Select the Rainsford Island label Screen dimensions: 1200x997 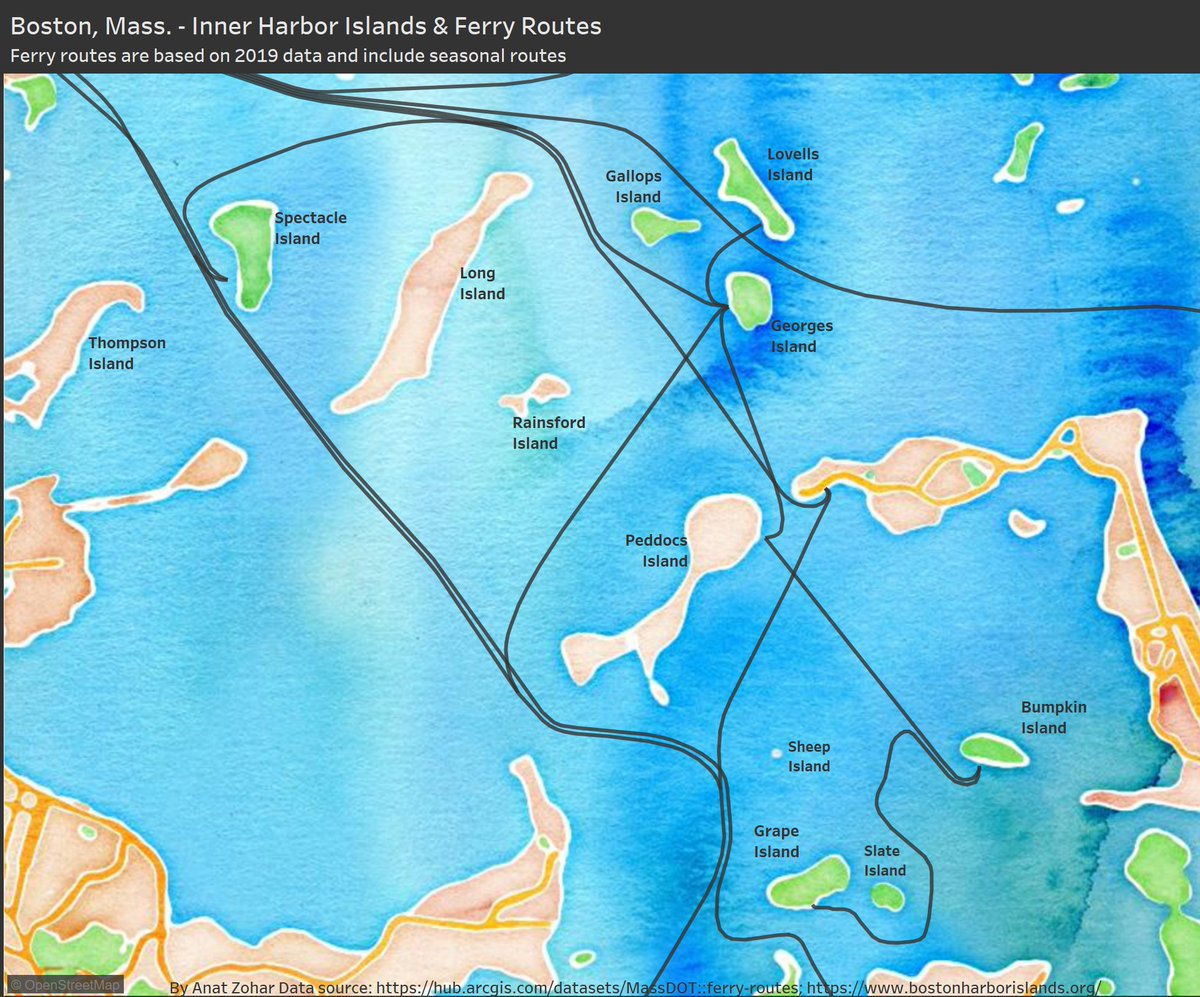548,433
